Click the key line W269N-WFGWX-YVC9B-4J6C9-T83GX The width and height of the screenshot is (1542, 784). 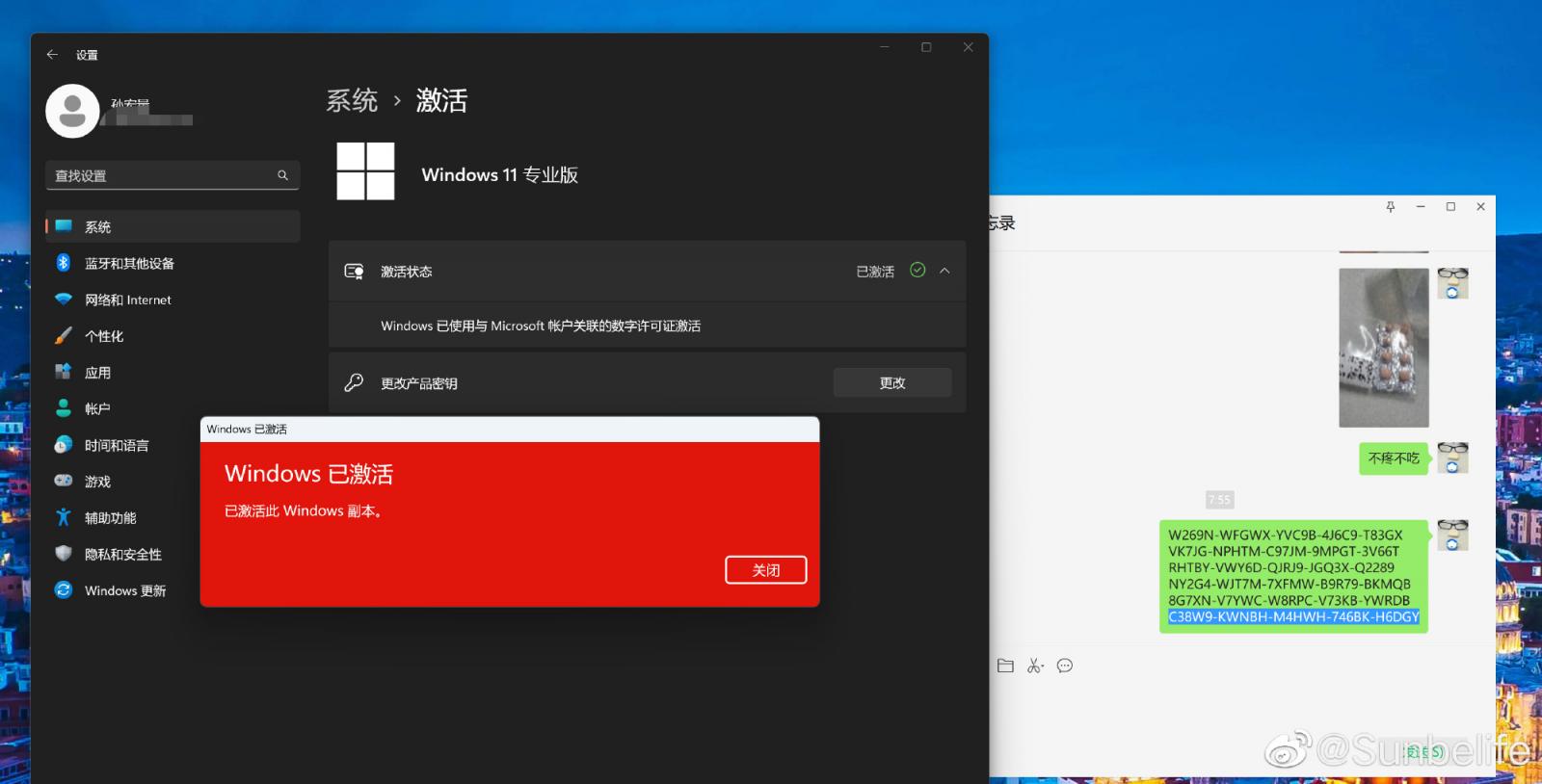[1286, 535]
